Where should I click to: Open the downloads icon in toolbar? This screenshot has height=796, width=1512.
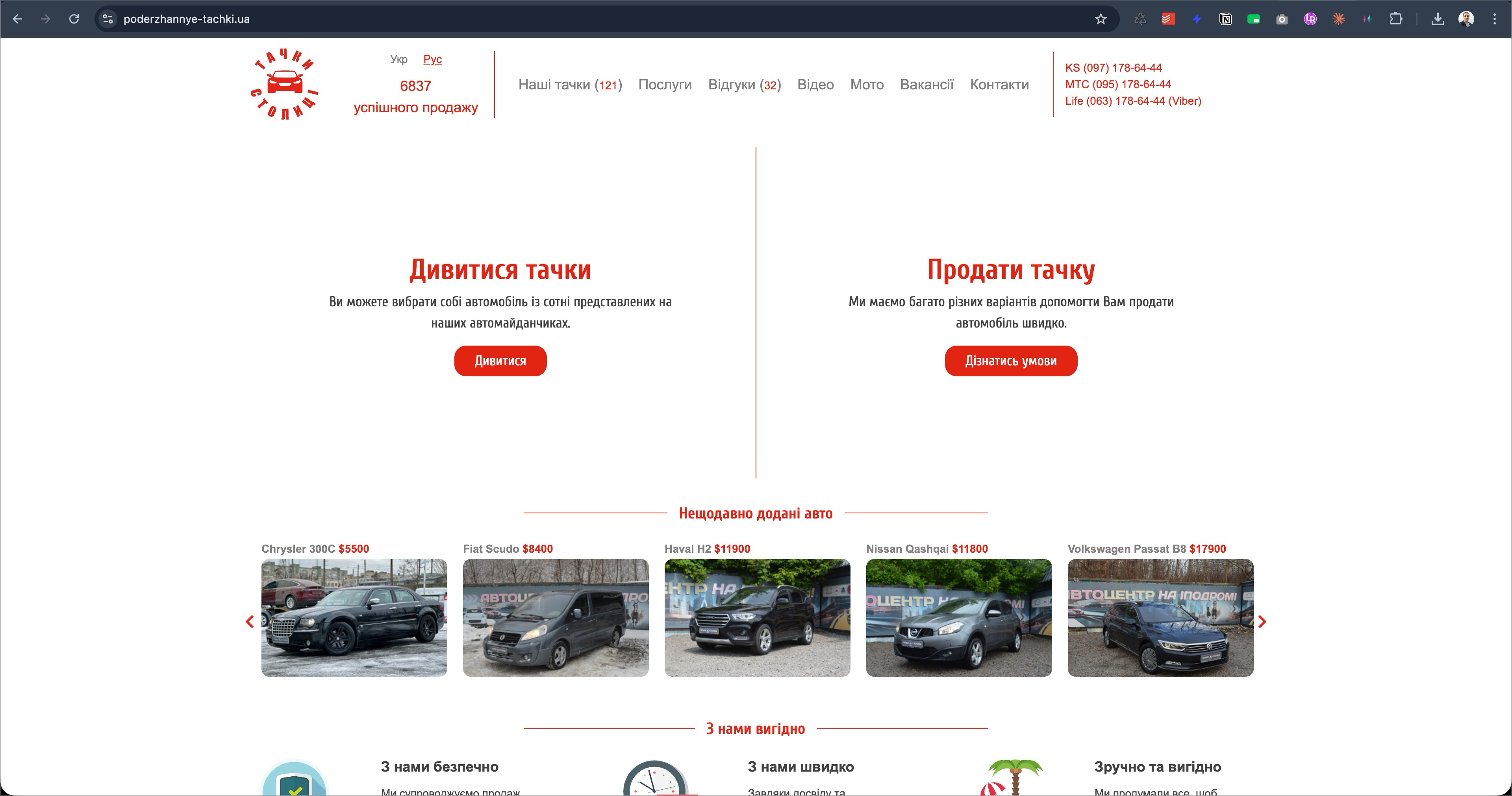[x=1438, y=19]
